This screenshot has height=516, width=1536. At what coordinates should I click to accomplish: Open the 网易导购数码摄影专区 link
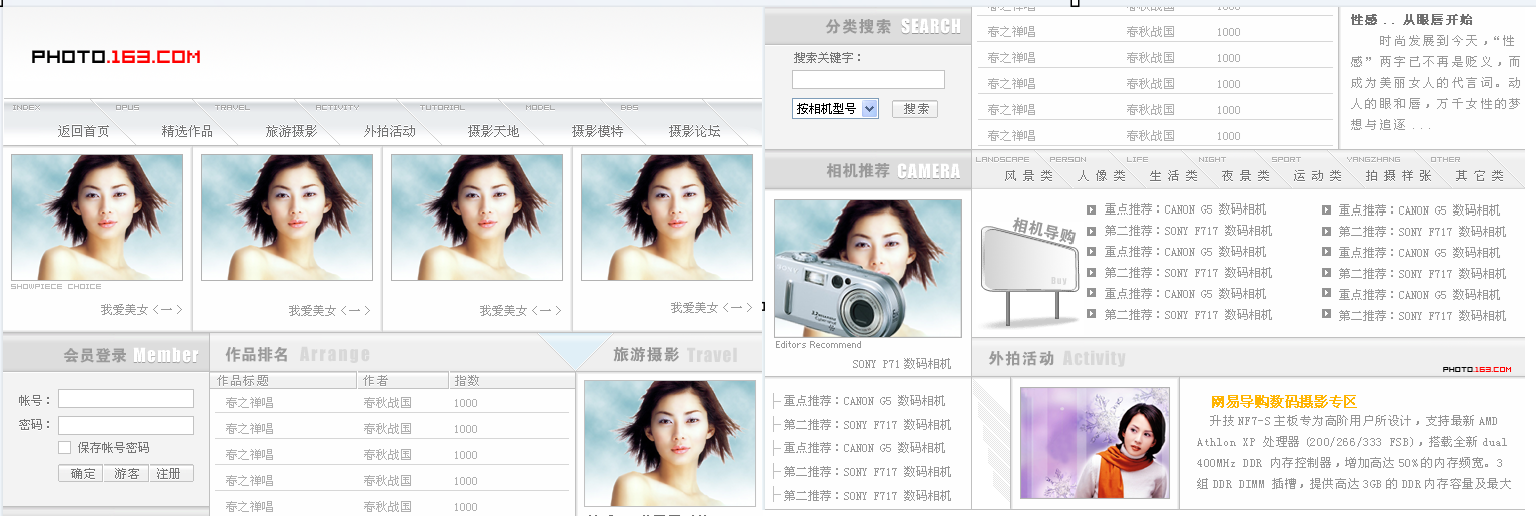(1284, 402)
